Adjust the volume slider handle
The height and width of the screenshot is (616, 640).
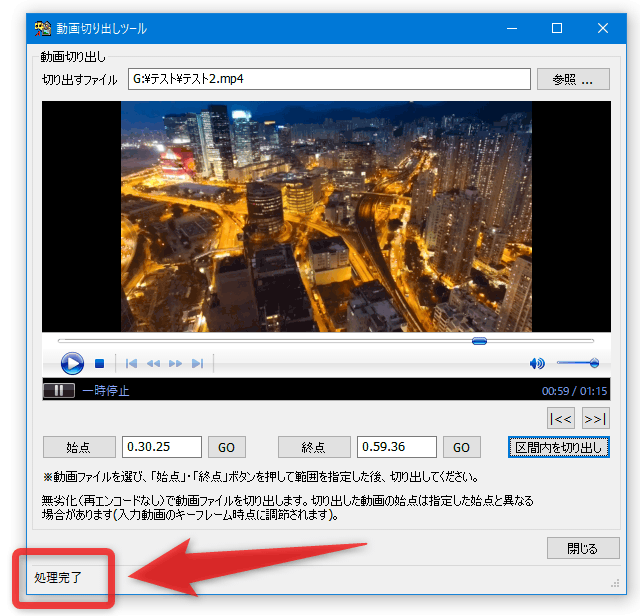594,362
